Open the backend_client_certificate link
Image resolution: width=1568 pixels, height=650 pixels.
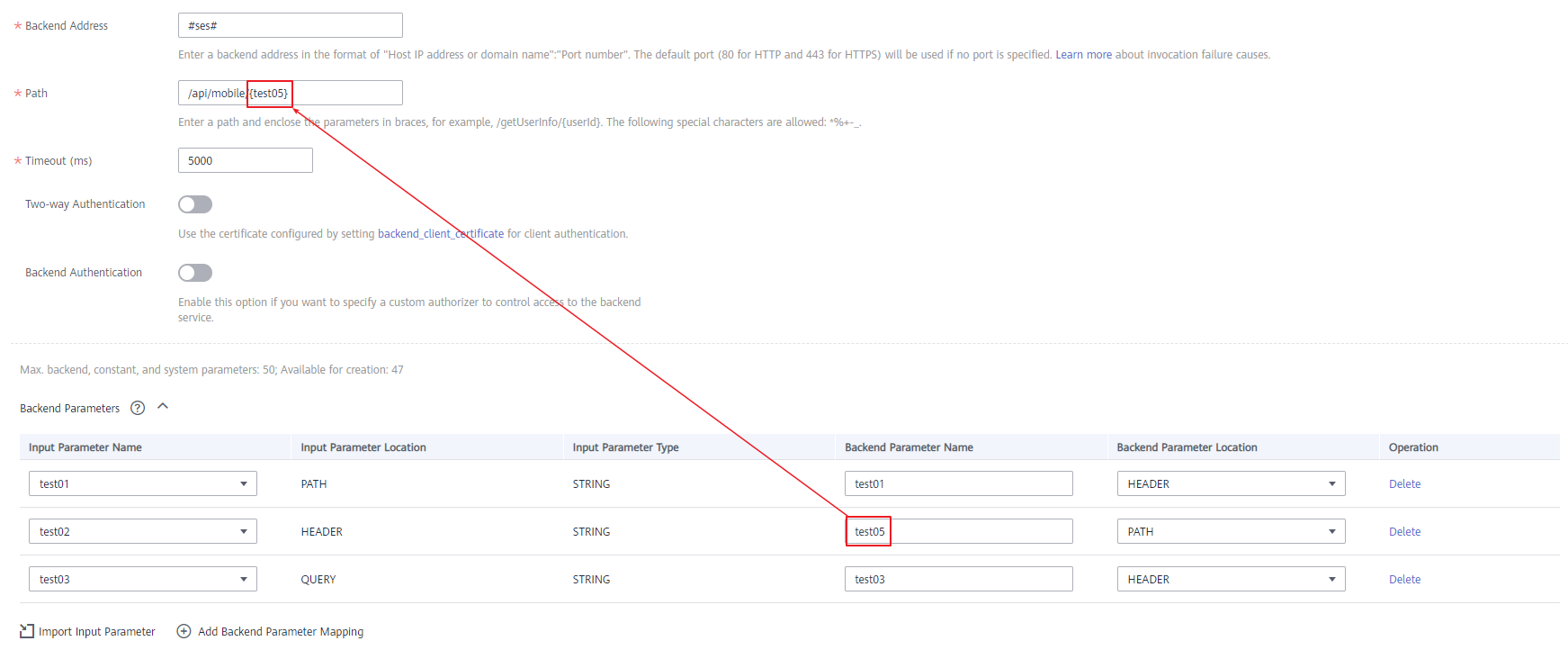pyautogui.click(x=441, y=234)
